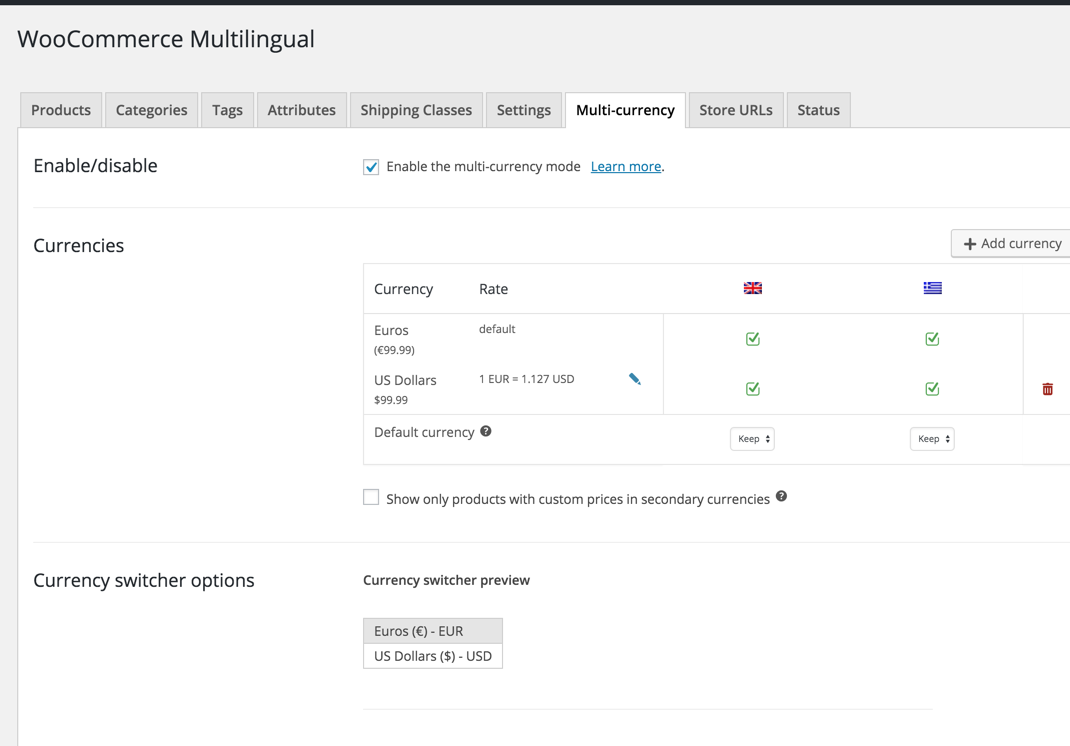This screenshot has width=1070, height=746.
Task: Edit the US Dollars exchange rate pencil
Action: tap(635, 379)
